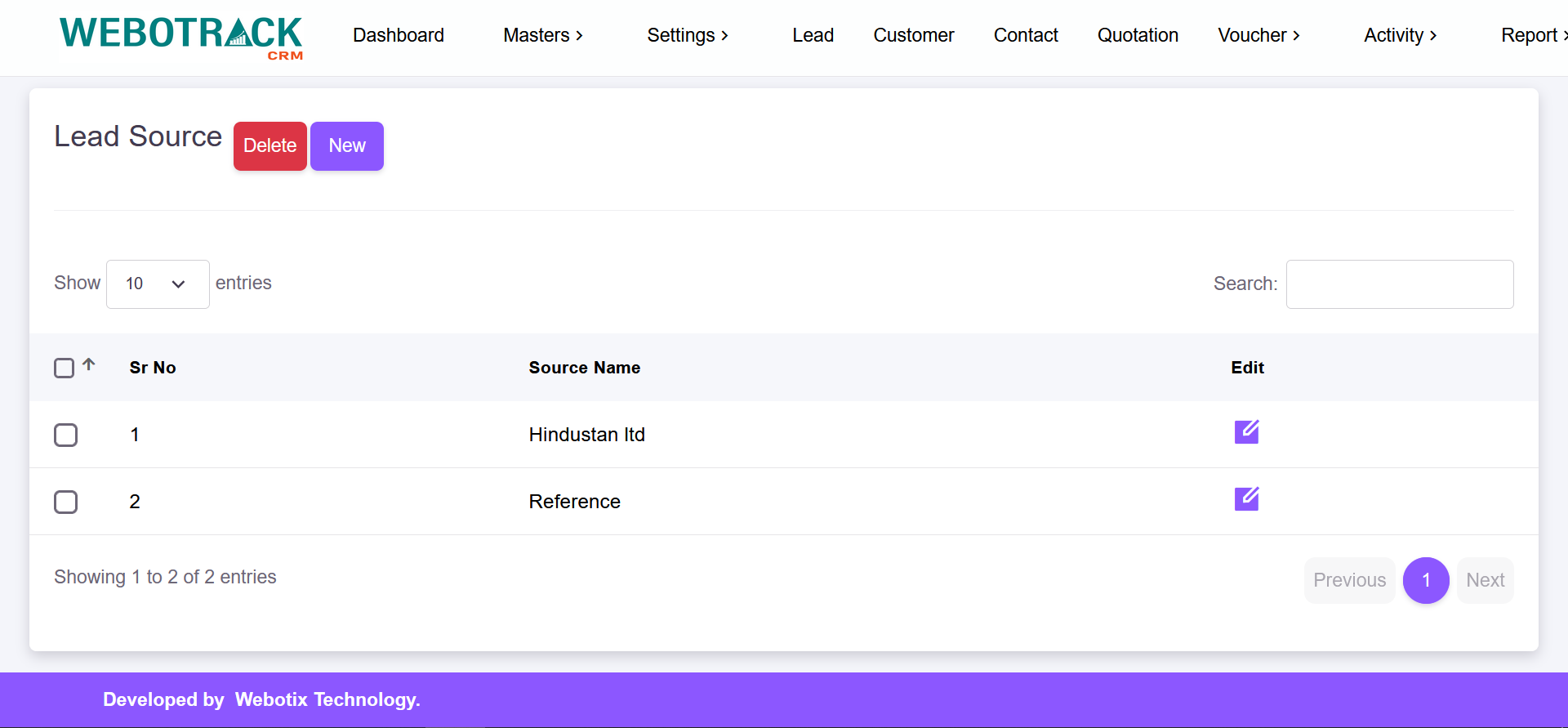Click the red Delete button
1568x728 pixels.
[x=269, y=145]
